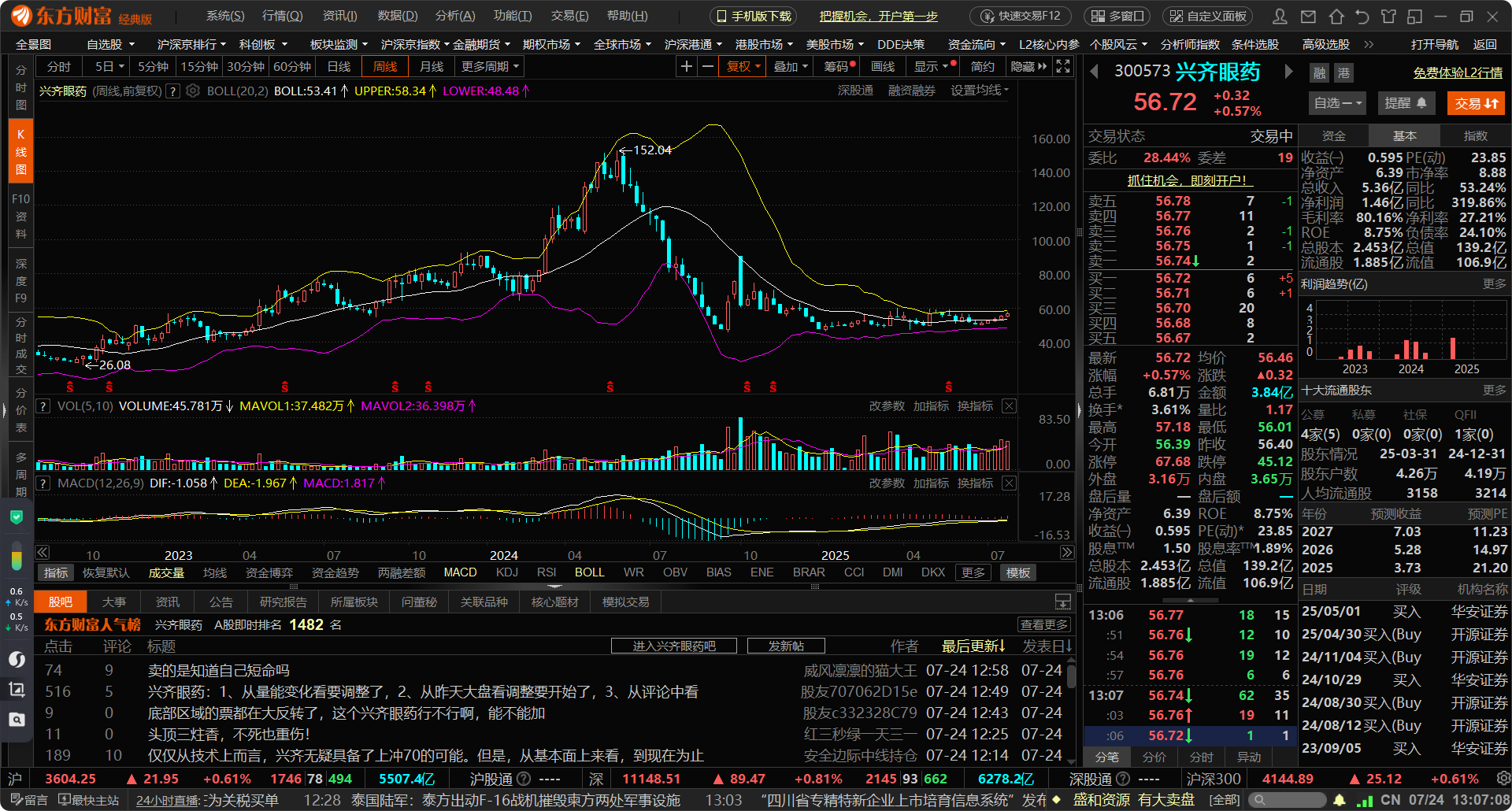Expand the 沪深京排行 menu

(x=191, y=45)
